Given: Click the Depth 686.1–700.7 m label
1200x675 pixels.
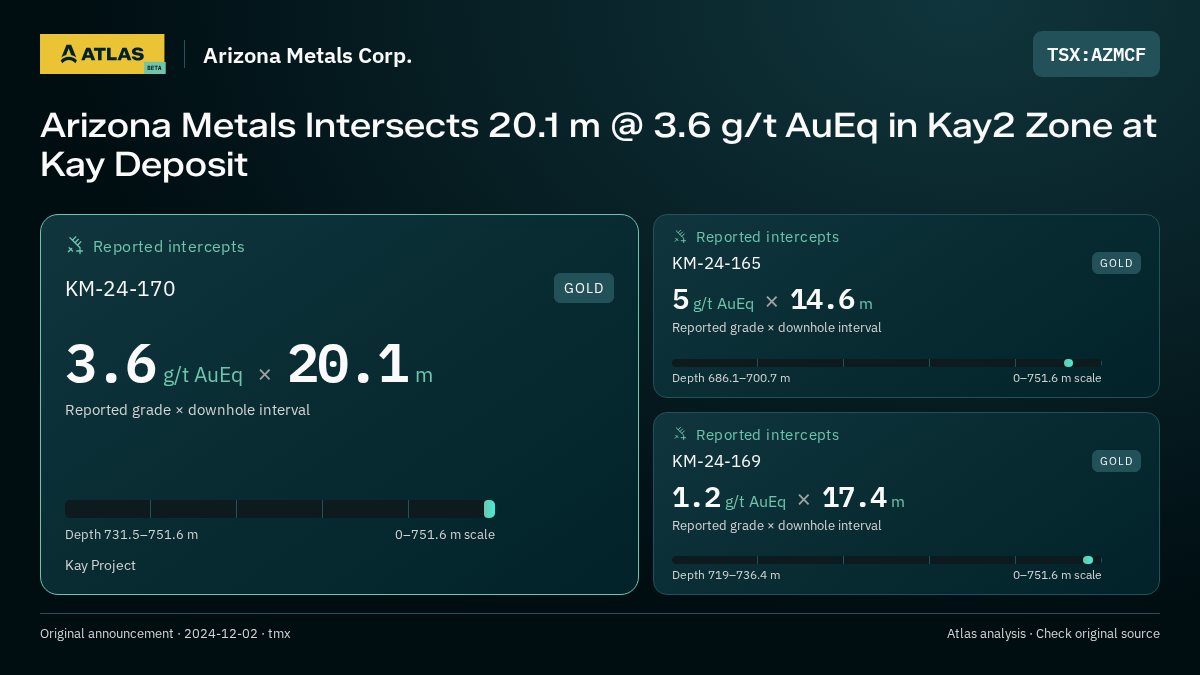Looking at the screenshot, I should click(x=731, y=378).
